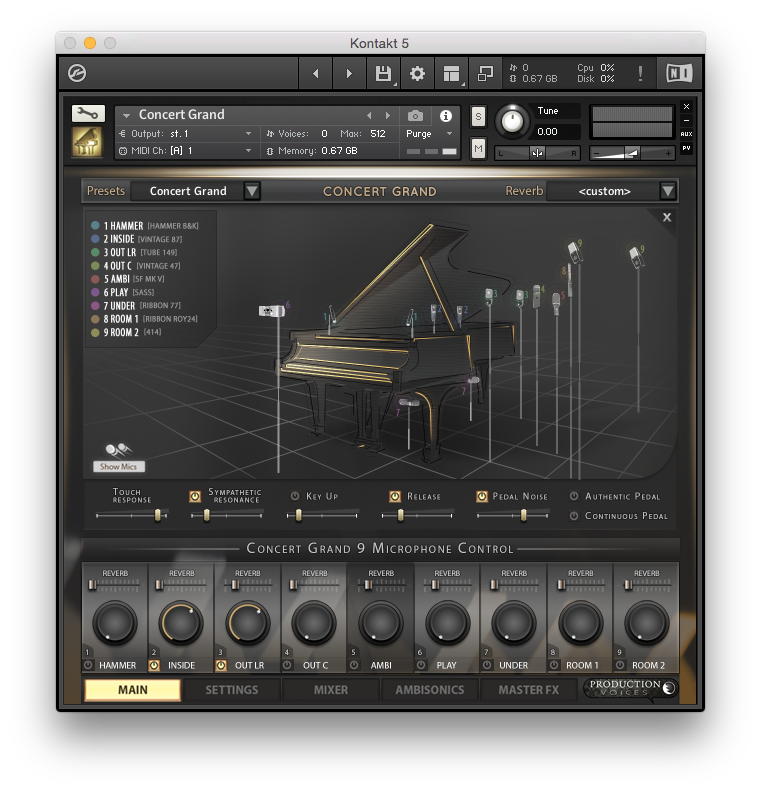Switch to the SETTINGS tab

pyautogui.click(x=231, y=690)
